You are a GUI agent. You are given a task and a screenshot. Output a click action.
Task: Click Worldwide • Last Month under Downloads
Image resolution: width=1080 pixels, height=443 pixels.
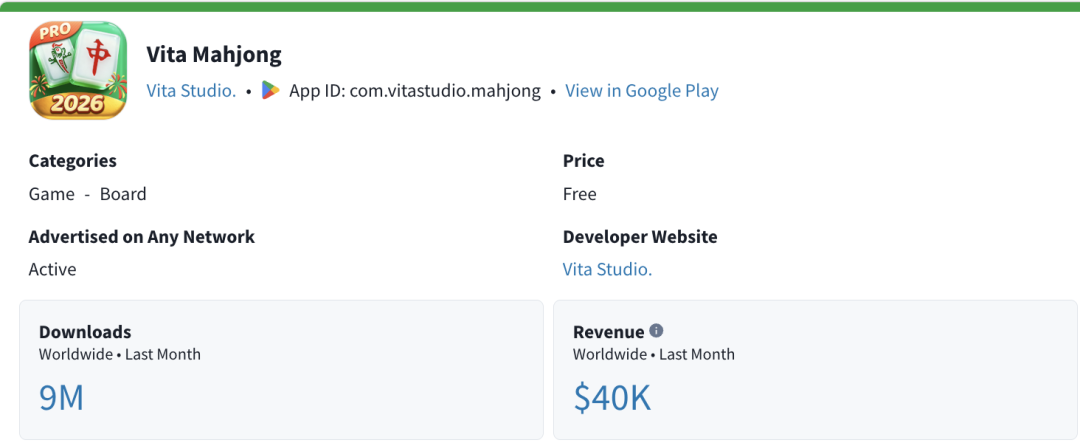coord(120,355)
